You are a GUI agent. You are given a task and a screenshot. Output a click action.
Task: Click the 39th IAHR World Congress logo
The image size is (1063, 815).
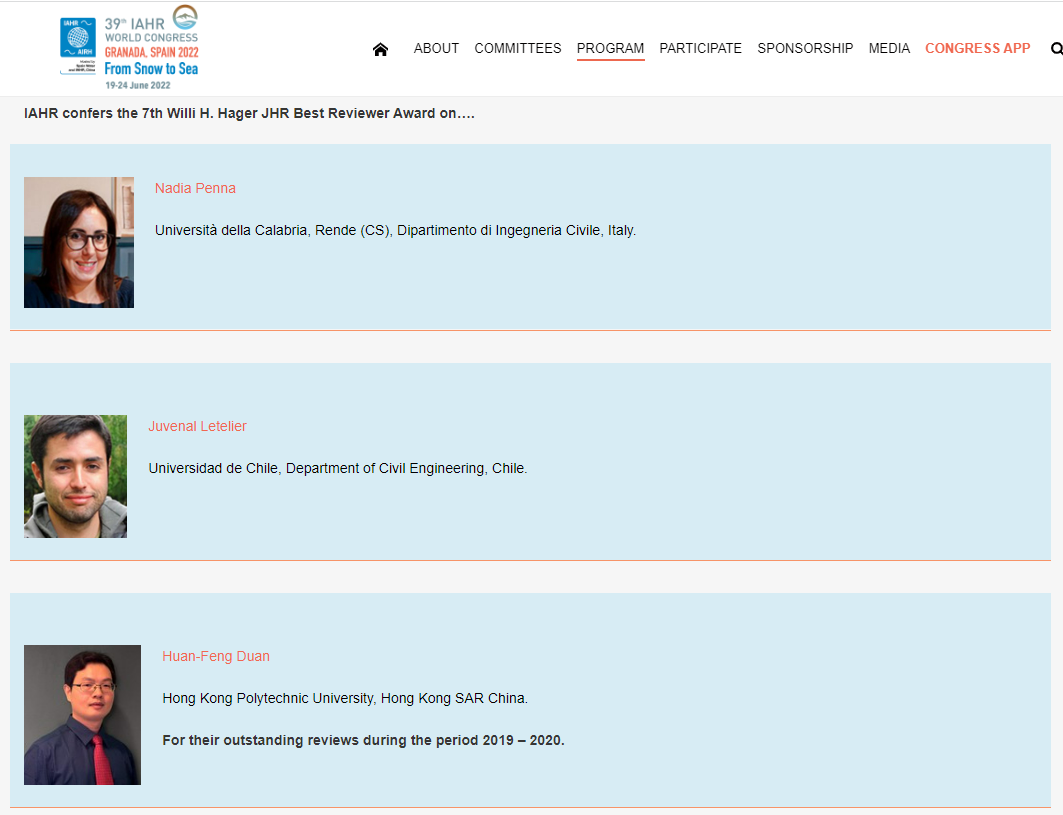pos(129,48)
